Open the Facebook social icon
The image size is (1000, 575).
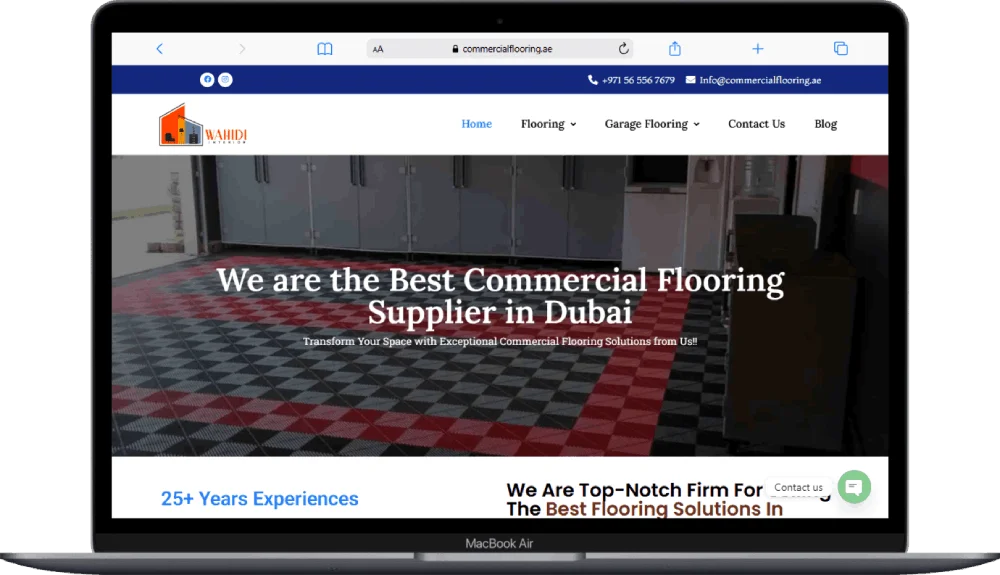coord(207,80)
